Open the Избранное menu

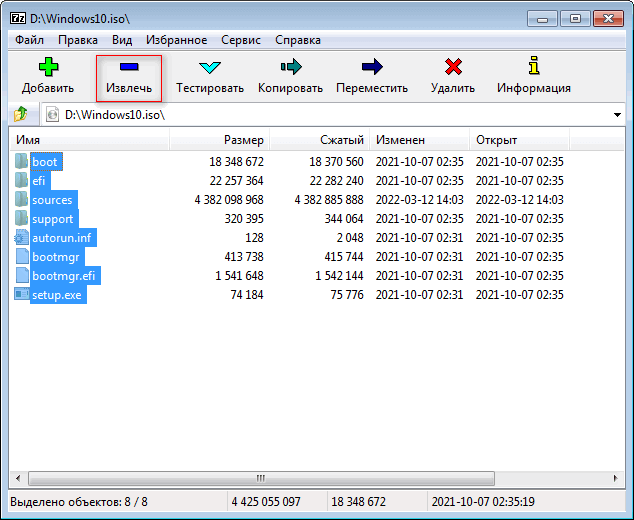177,40
